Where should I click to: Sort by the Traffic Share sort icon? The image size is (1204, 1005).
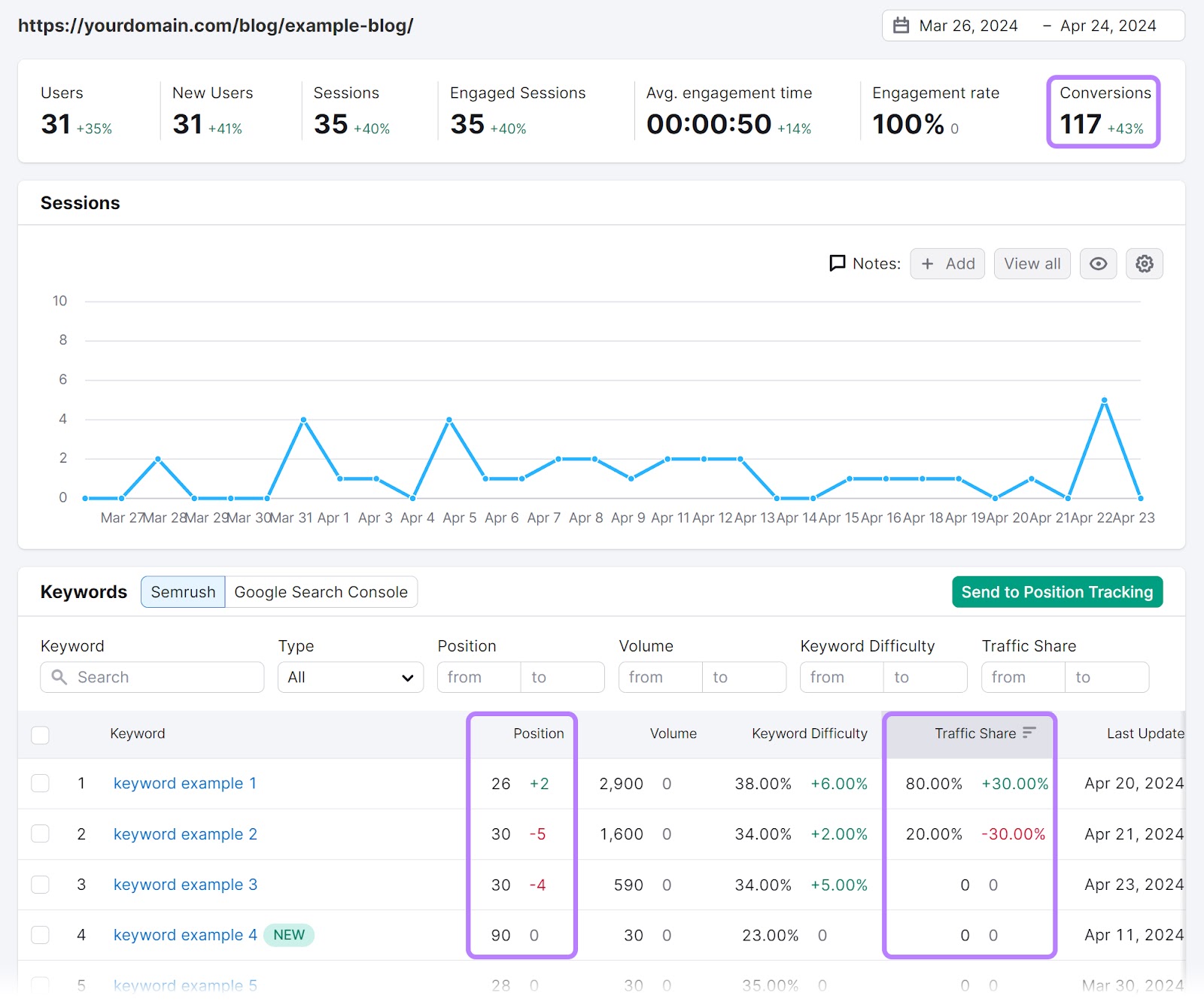1028,731
